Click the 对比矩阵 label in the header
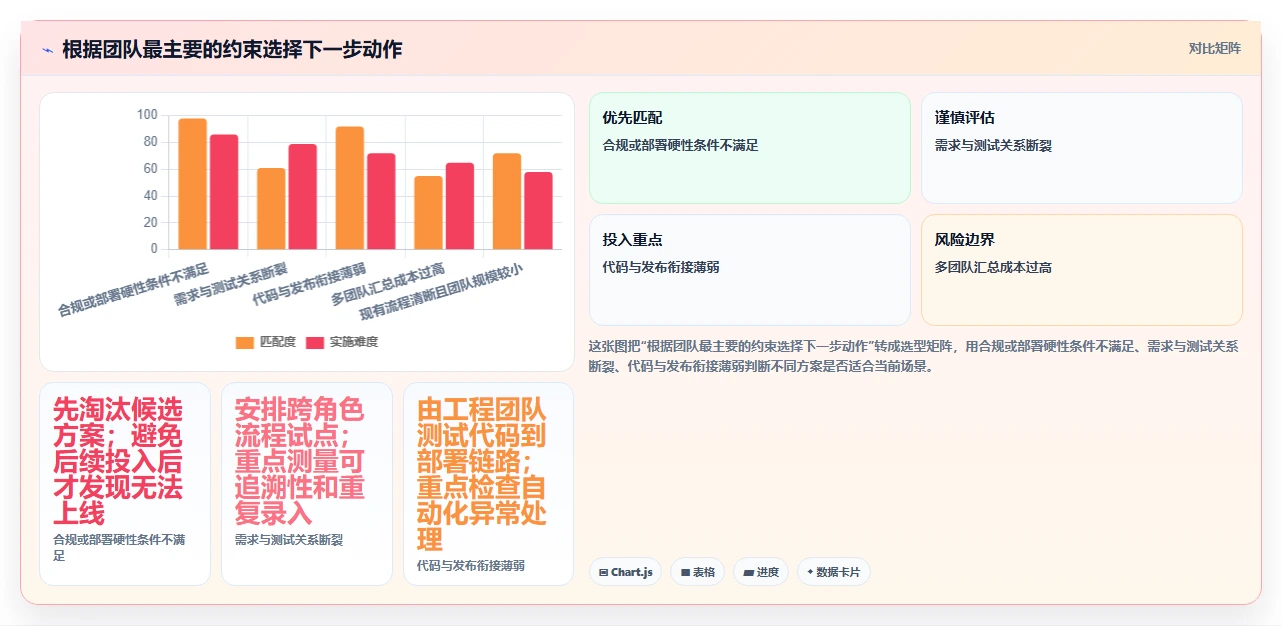Viewport: 1282px width, 626px height. 1214,48
